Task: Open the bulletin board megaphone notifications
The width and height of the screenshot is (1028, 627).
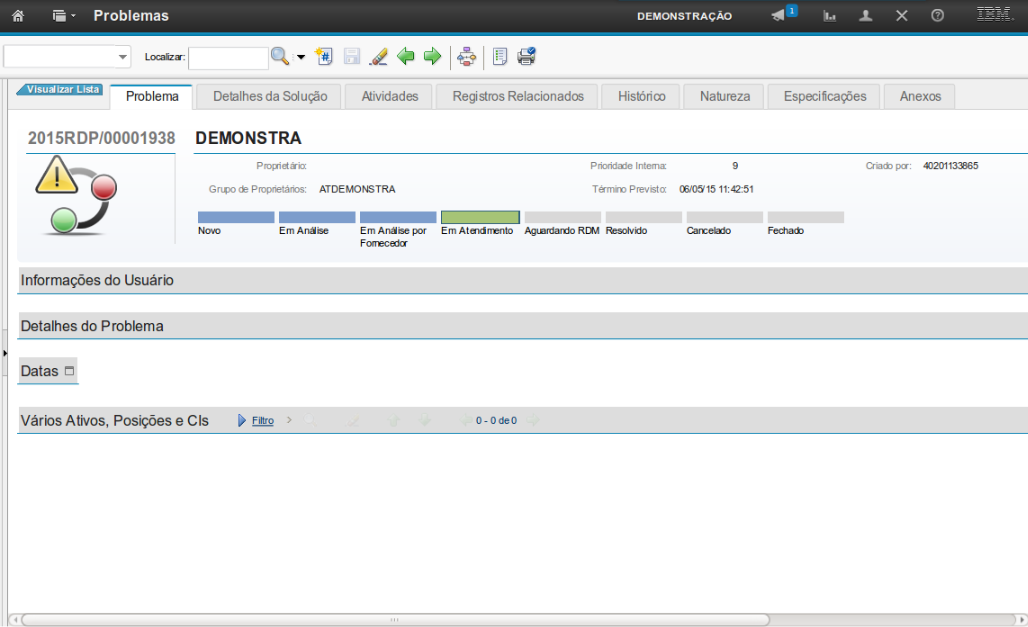Action: point(779,16)
